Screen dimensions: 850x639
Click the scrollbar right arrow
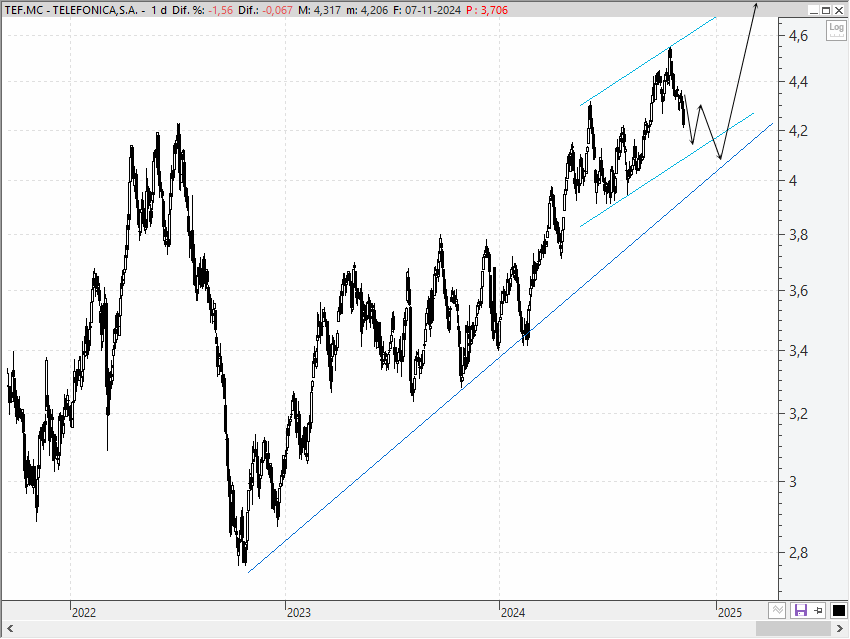coord(840,629)
